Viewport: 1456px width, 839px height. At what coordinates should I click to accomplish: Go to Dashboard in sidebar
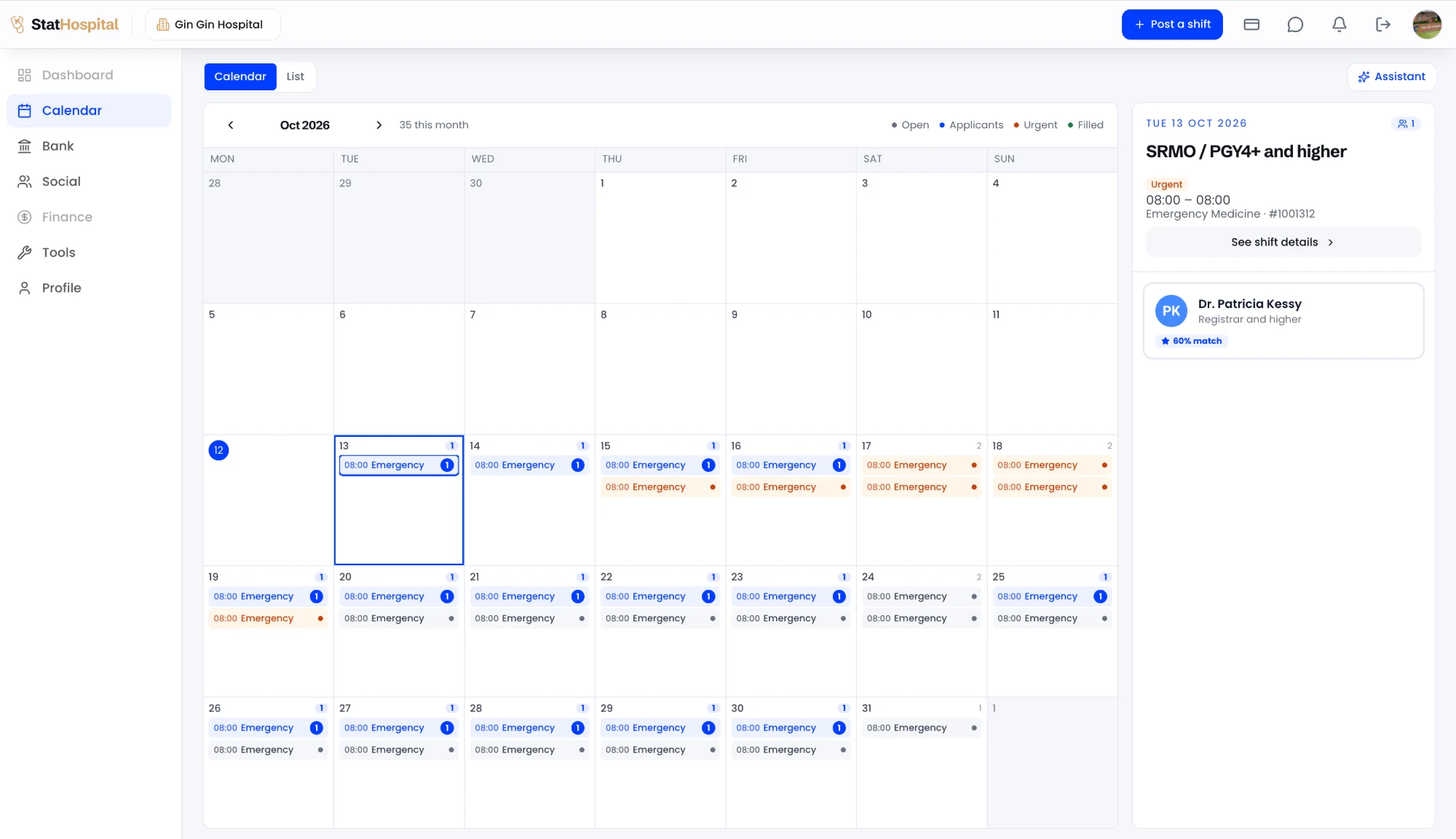point(89,75)
